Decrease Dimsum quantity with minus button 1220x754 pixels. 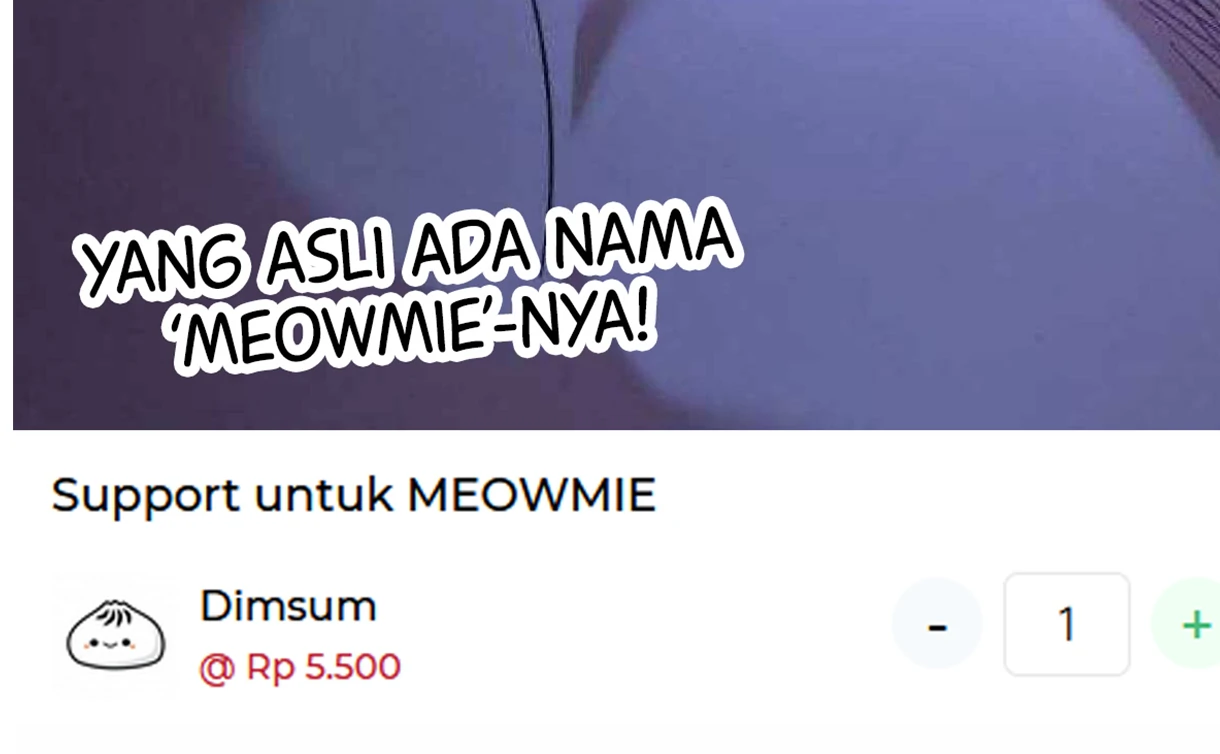(937, 624)
